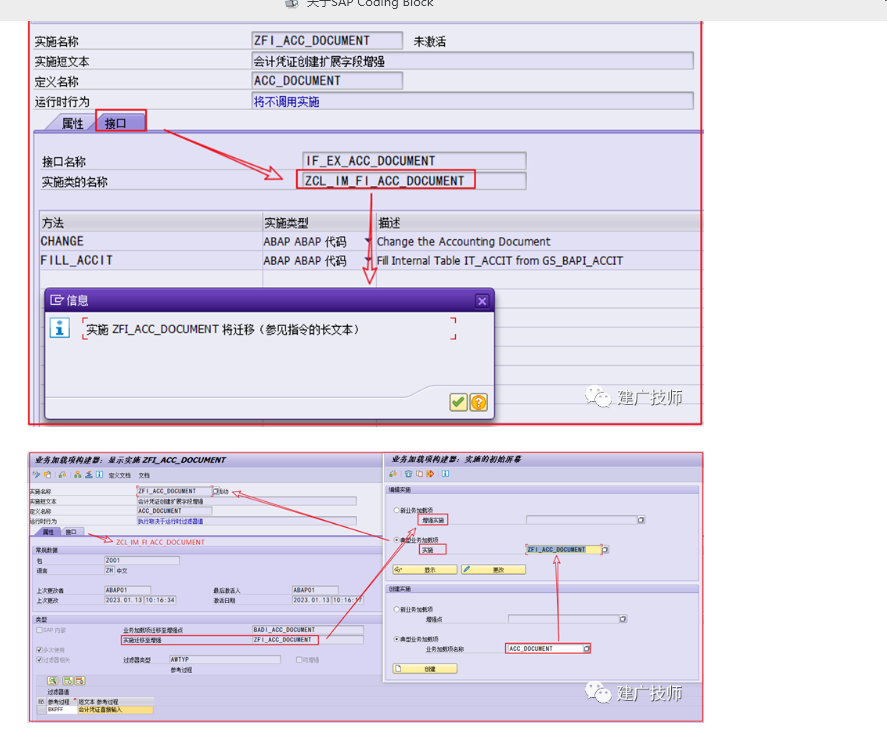Viewport: 887px width, 732px height.
Task: Open help via orange question mark icon
Action: 479,402
